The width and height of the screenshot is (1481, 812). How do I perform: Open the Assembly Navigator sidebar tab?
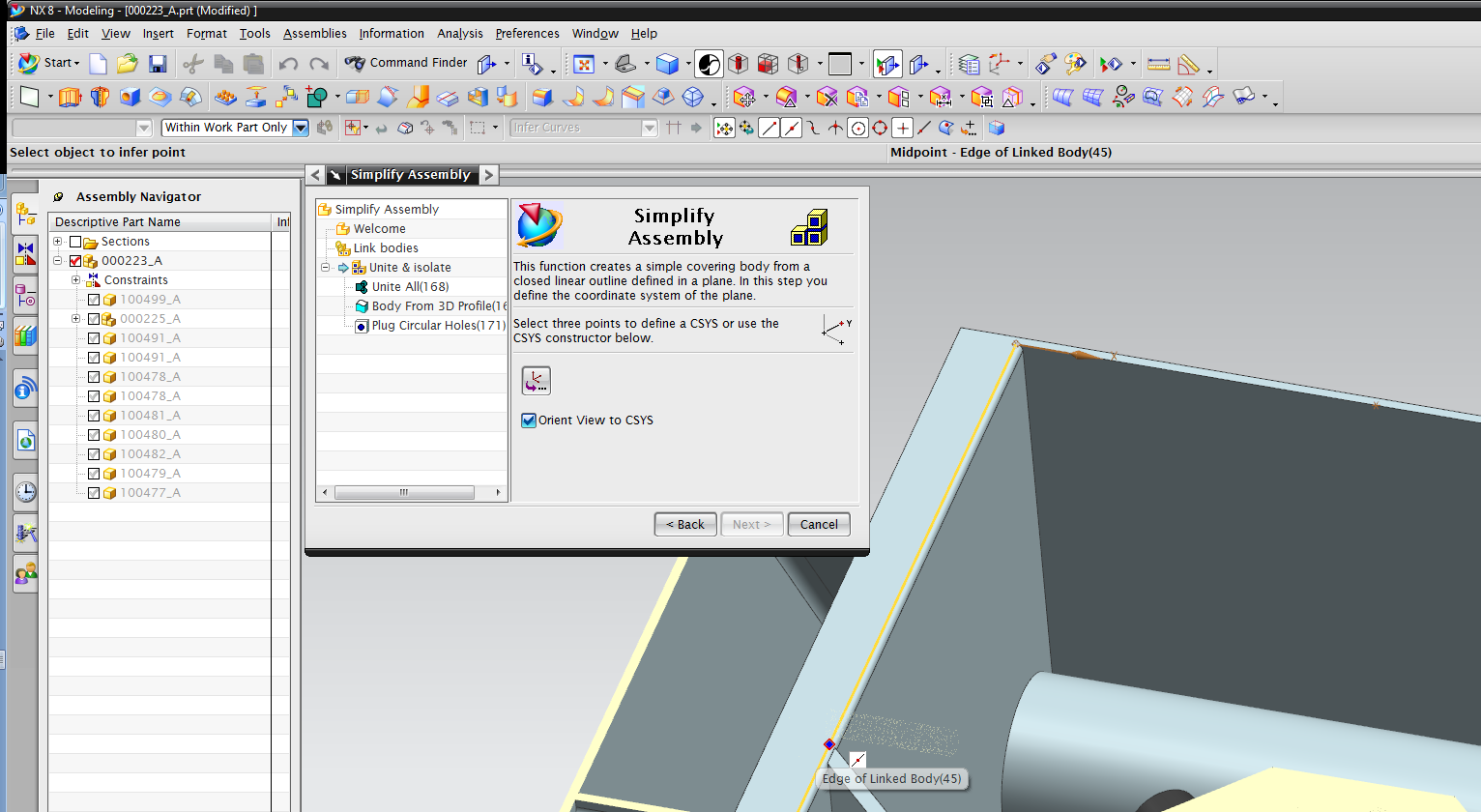pos(25,215)
